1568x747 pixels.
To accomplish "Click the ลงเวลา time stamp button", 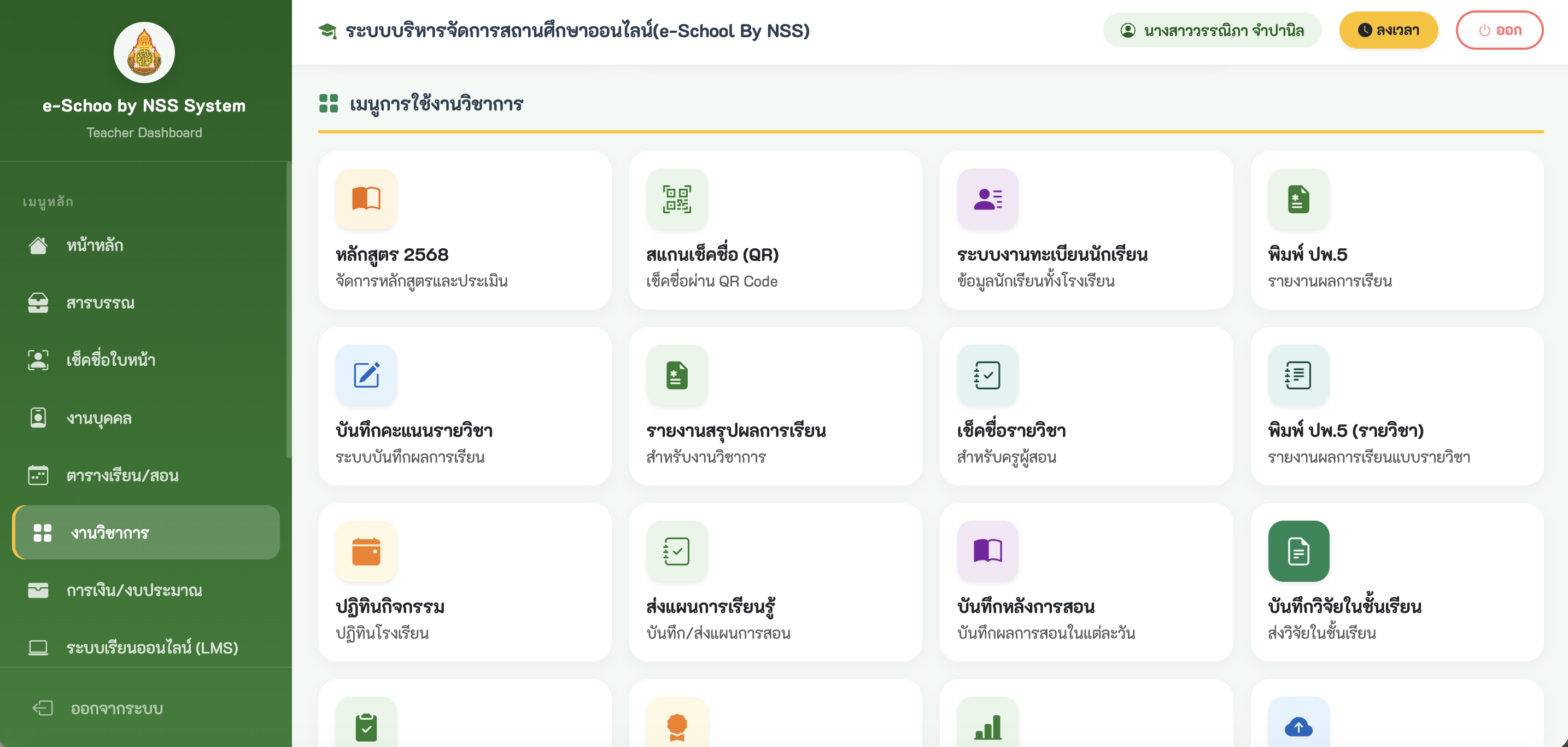I will click(1389, 30).
